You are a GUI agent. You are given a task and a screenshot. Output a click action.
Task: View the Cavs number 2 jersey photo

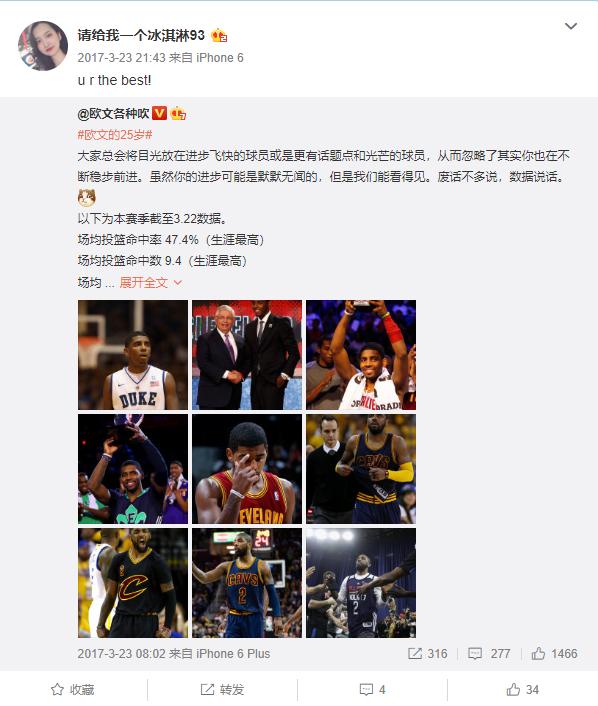tap(247, 583)
